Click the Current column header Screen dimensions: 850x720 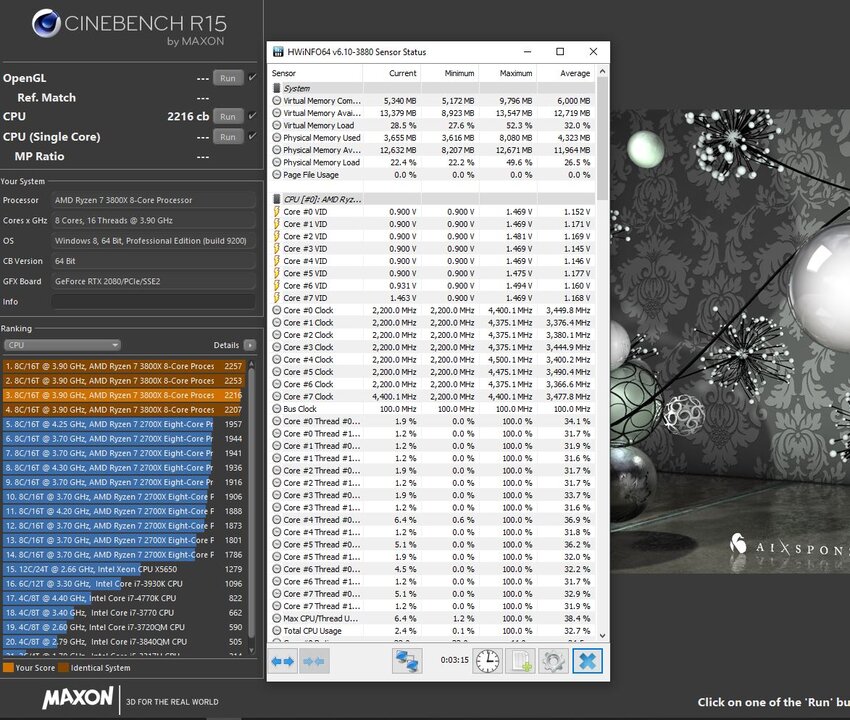click(391, 73)
